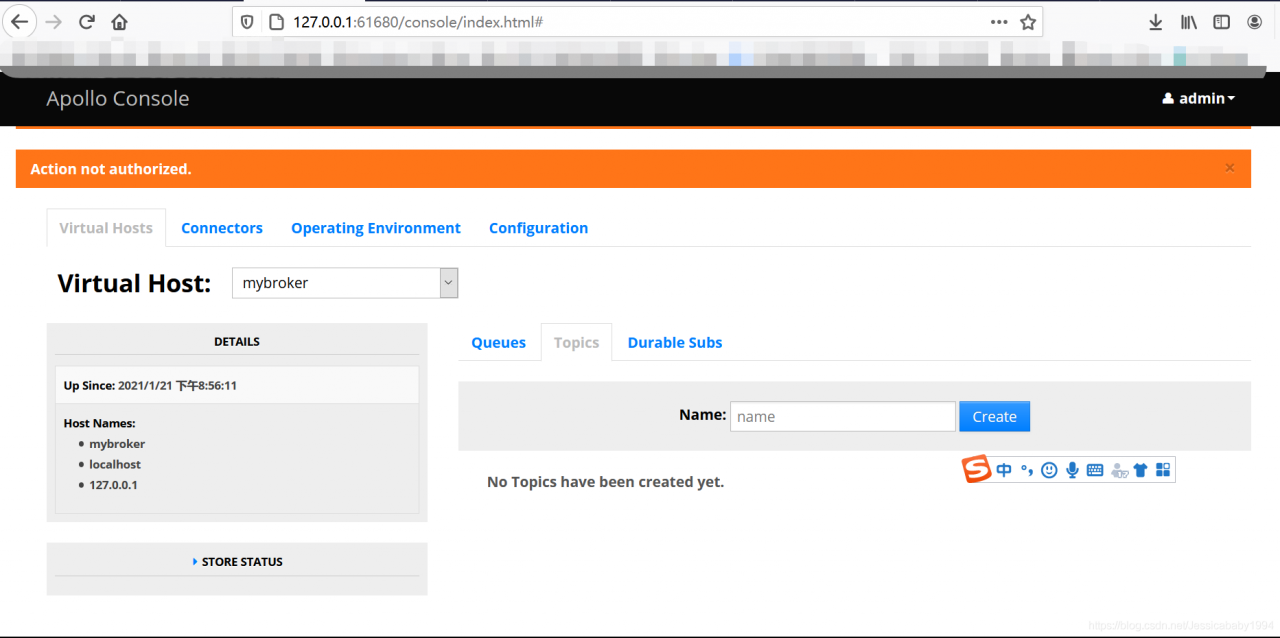Open the IME toolbox grid icon
Screen dimensions: 1280x638
(x=1163, y=470)
